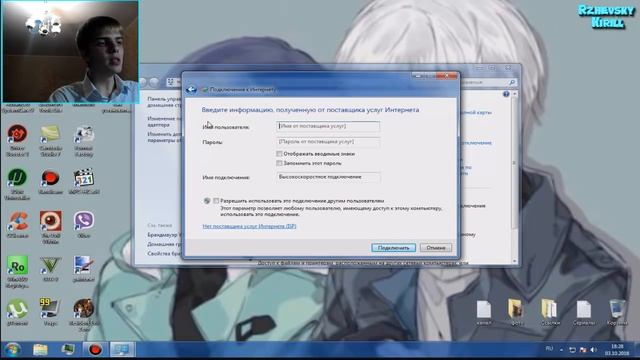640x360 pixels.
Task: Select the Camtasia Studio 7 desktop icon
Action: coord(50,141)
